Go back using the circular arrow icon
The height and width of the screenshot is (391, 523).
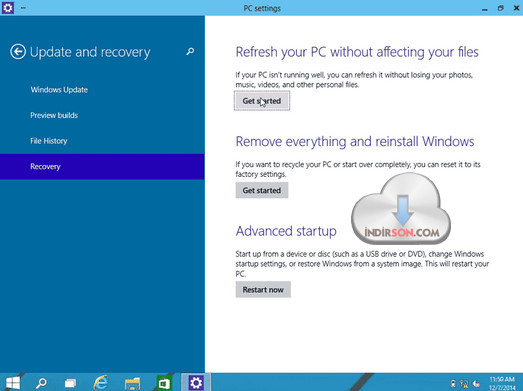coord(18,52)
